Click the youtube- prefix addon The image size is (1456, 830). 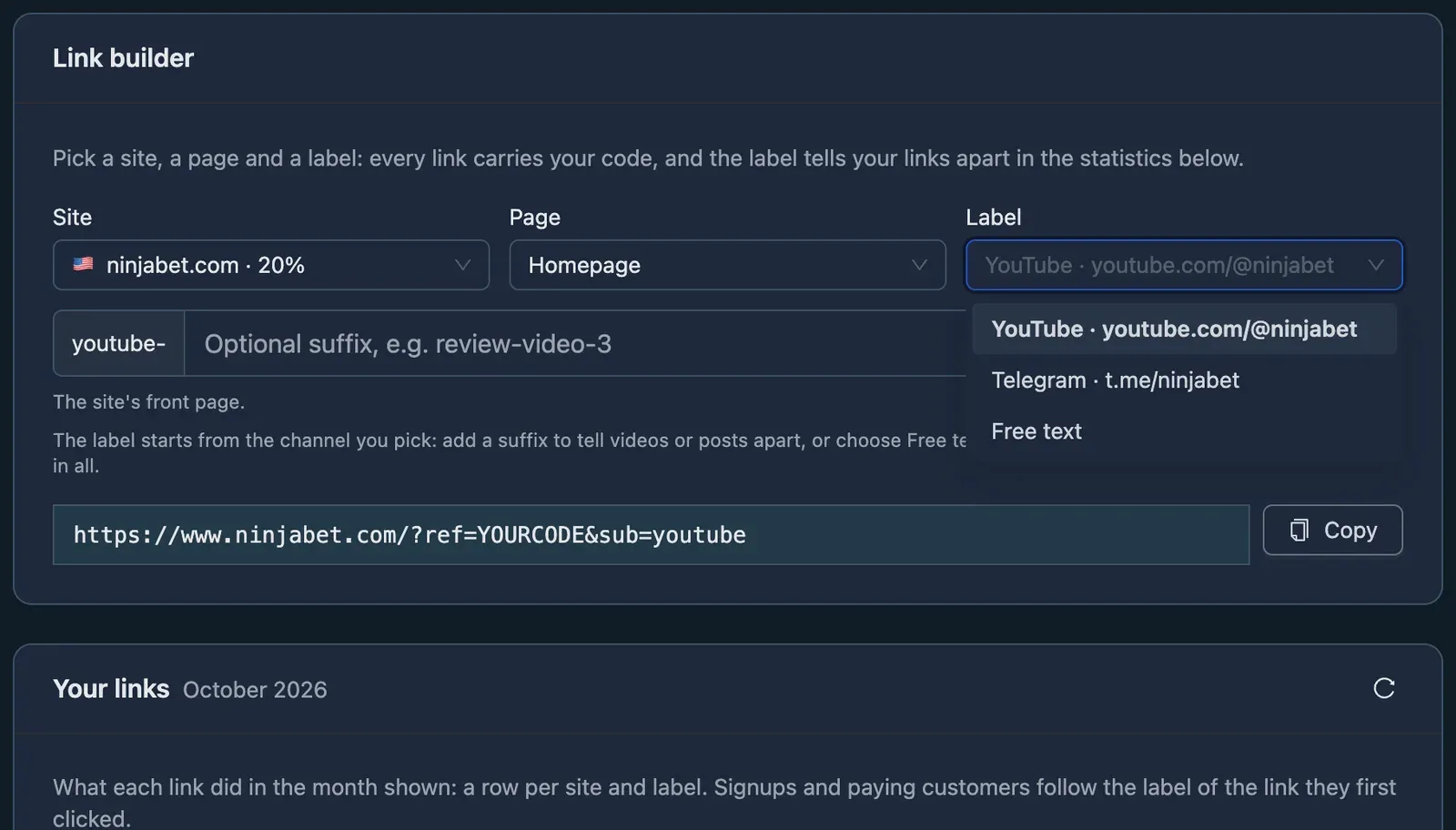[119, 343]
